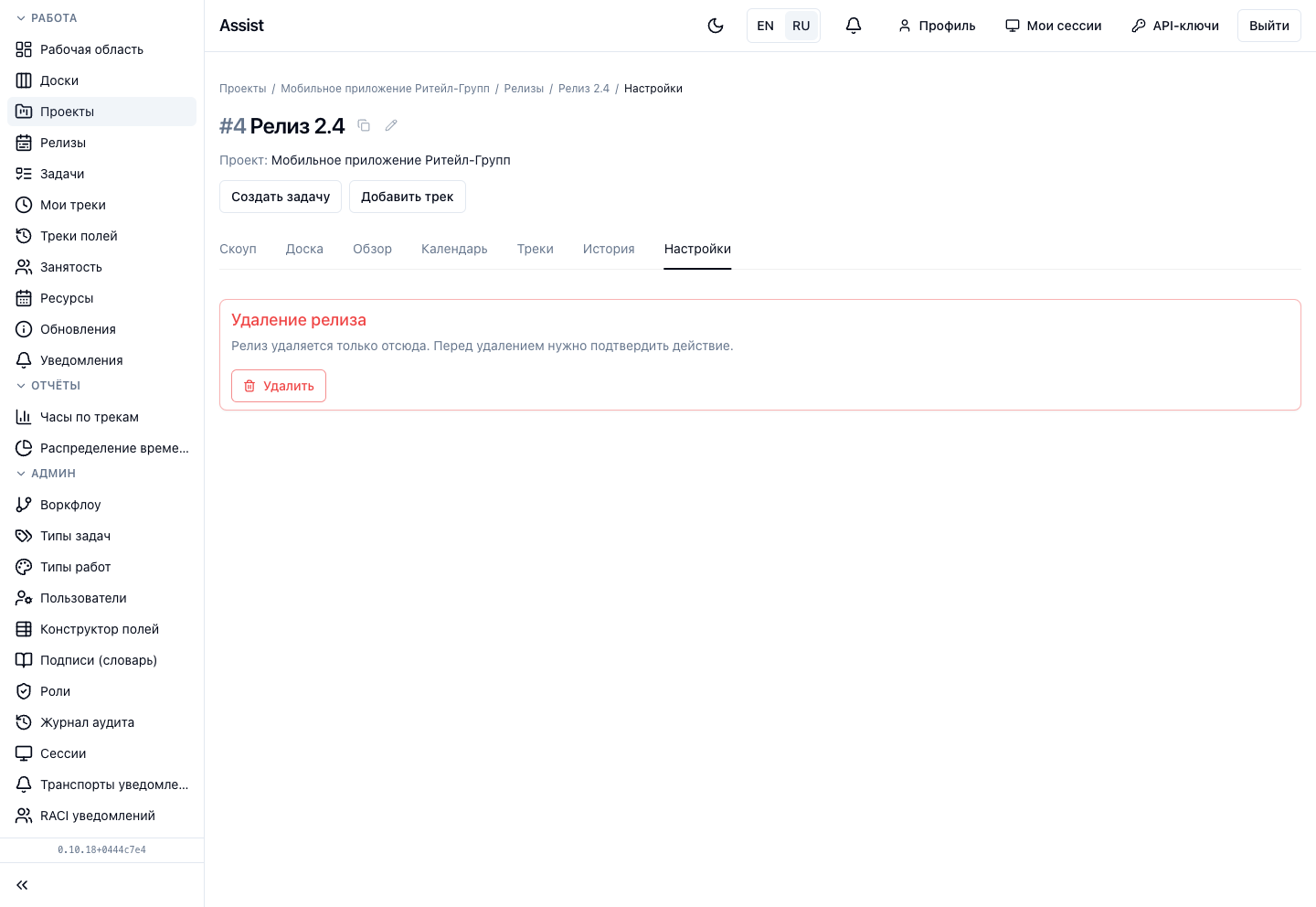The image size is (1316, 907).
Task: Collapse the sidebar with the double chevron
Action: (x=22, y=885)
